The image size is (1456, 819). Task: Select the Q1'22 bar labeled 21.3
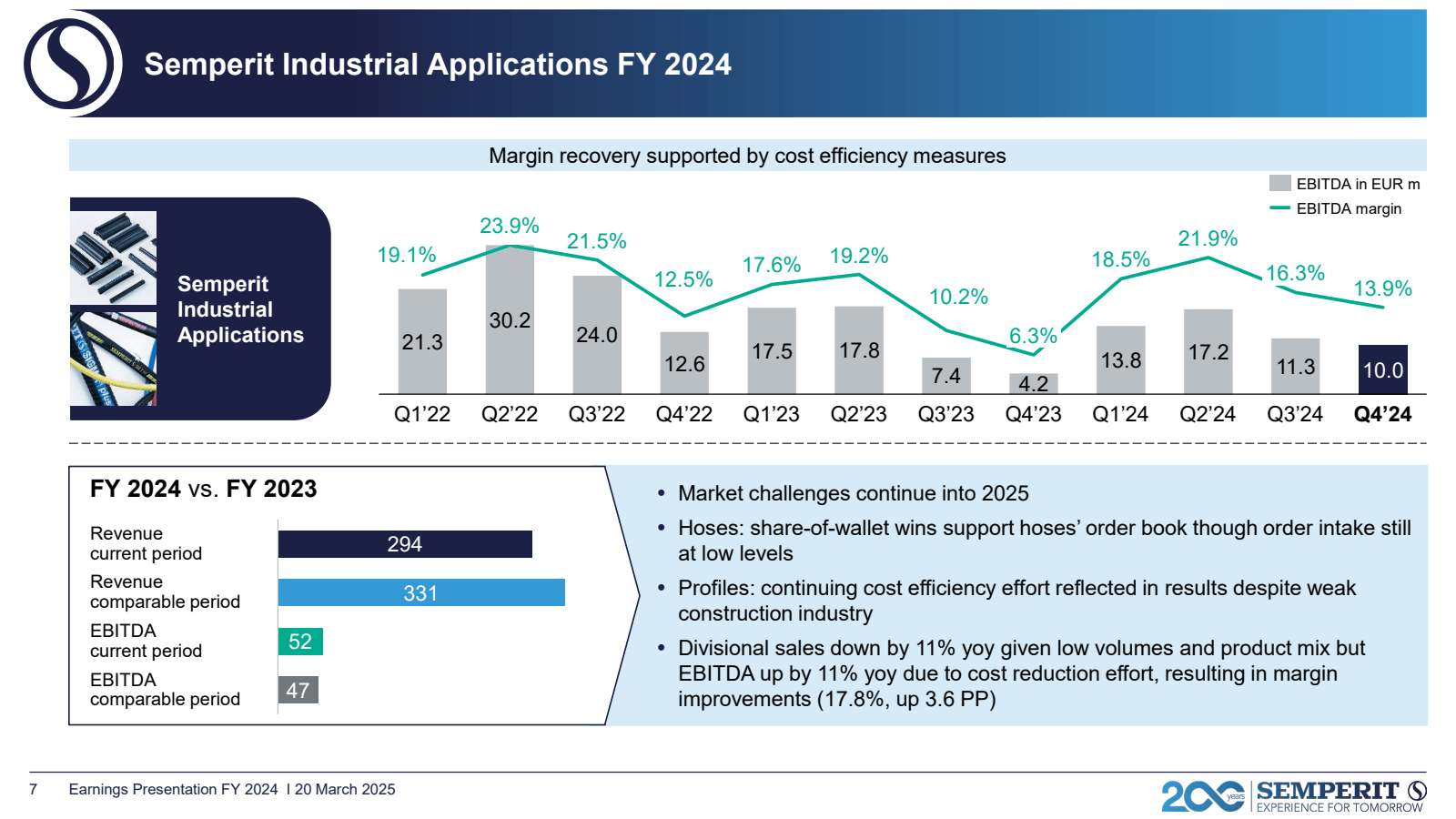coord(422,341)
